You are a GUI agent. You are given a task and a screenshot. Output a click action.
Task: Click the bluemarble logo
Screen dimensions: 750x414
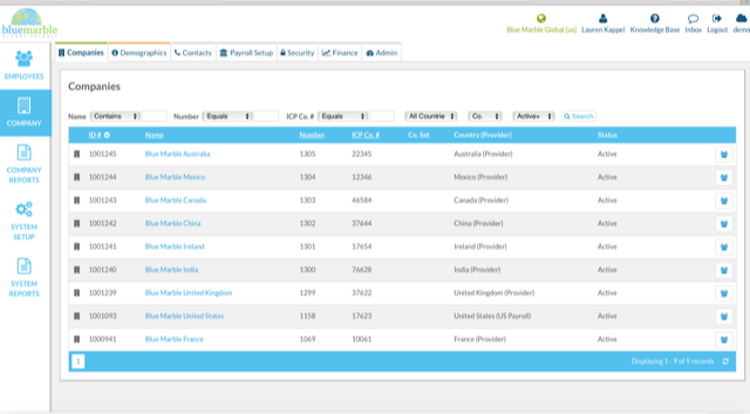coord(29,23)
